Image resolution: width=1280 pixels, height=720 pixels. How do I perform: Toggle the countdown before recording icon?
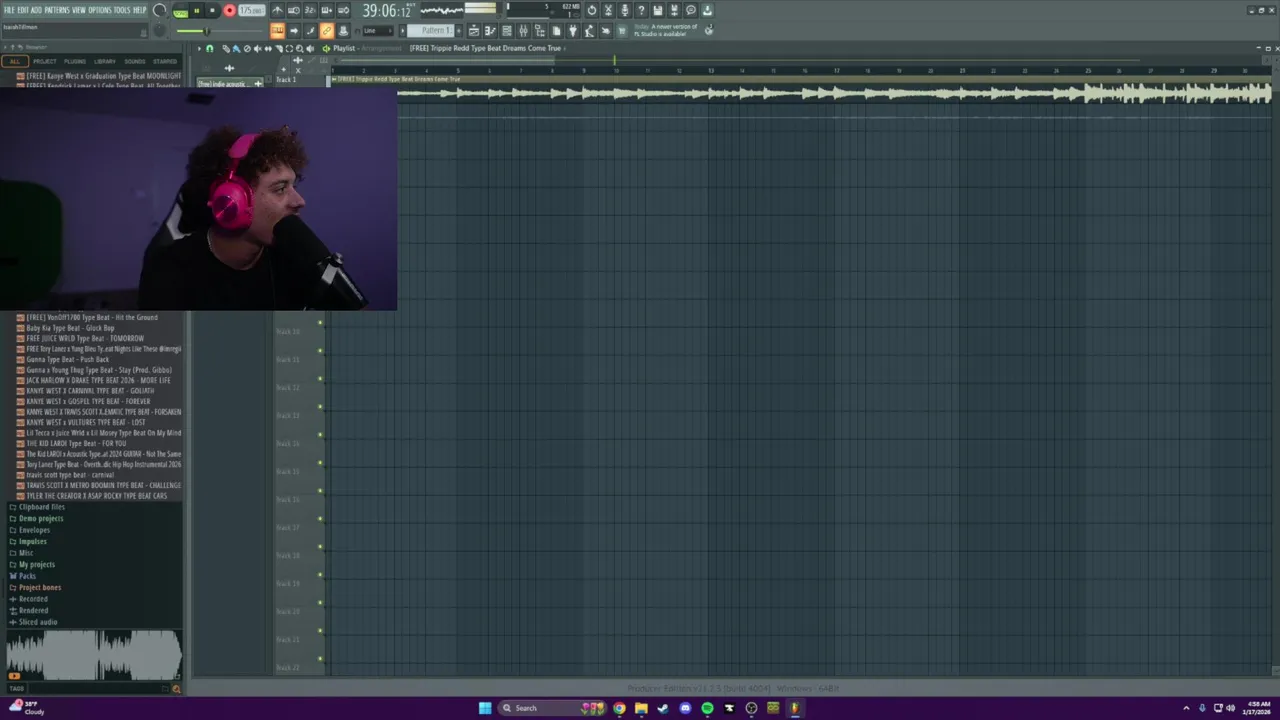[x=310, y=10]
